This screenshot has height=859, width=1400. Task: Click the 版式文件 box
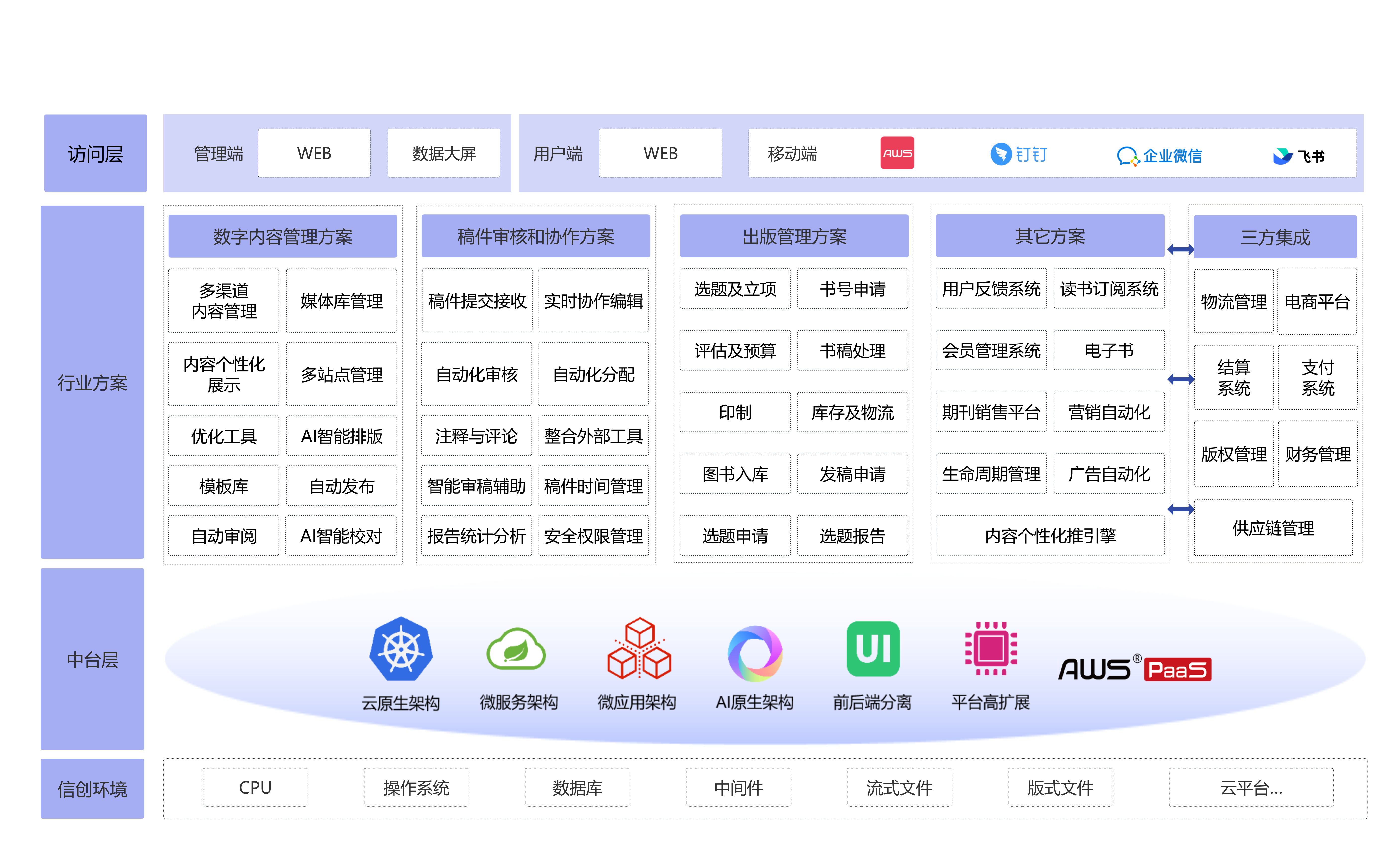(1060, 787)
